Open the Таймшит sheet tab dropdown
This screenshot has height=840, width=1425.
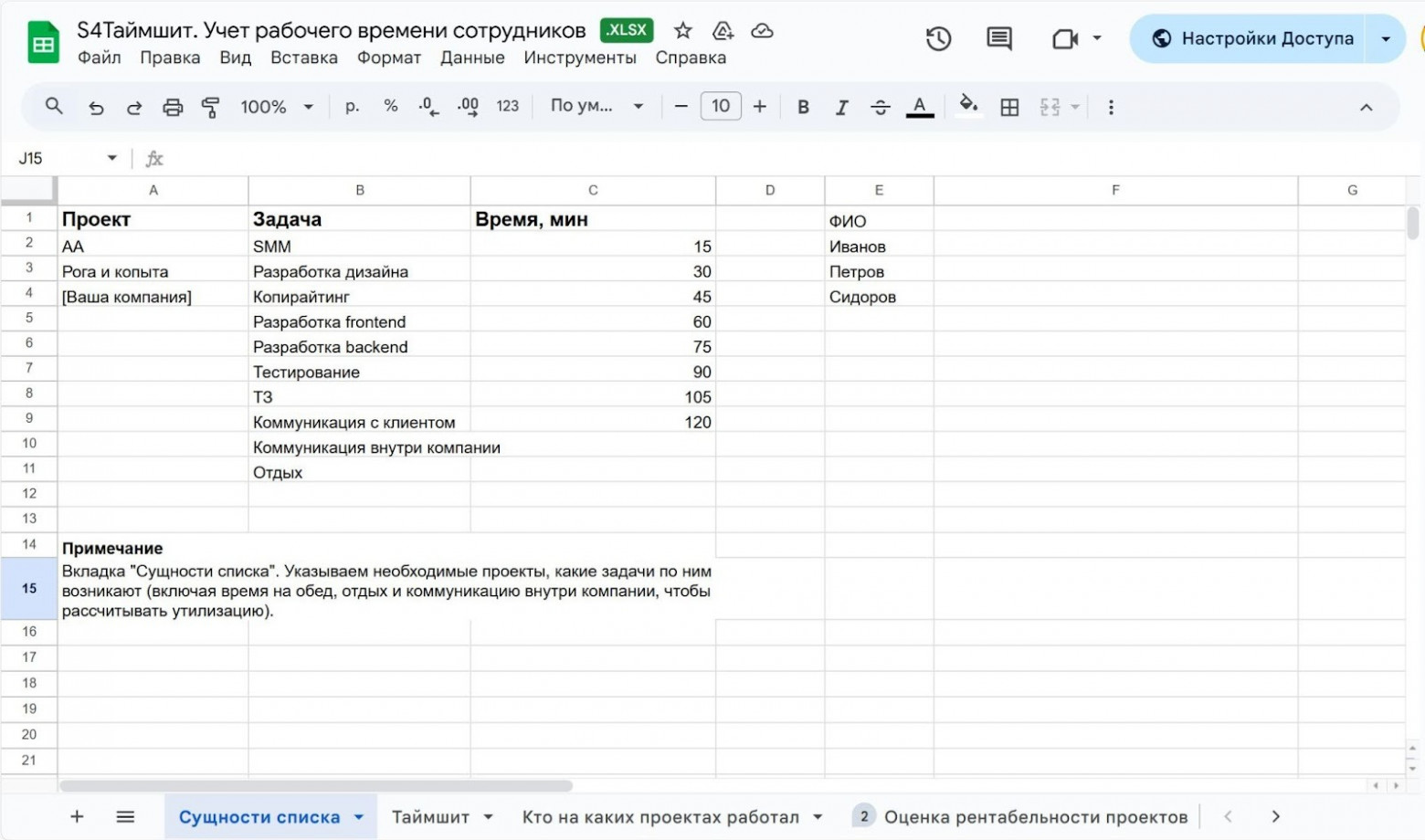pyautogui.click(x=490, y=816)
